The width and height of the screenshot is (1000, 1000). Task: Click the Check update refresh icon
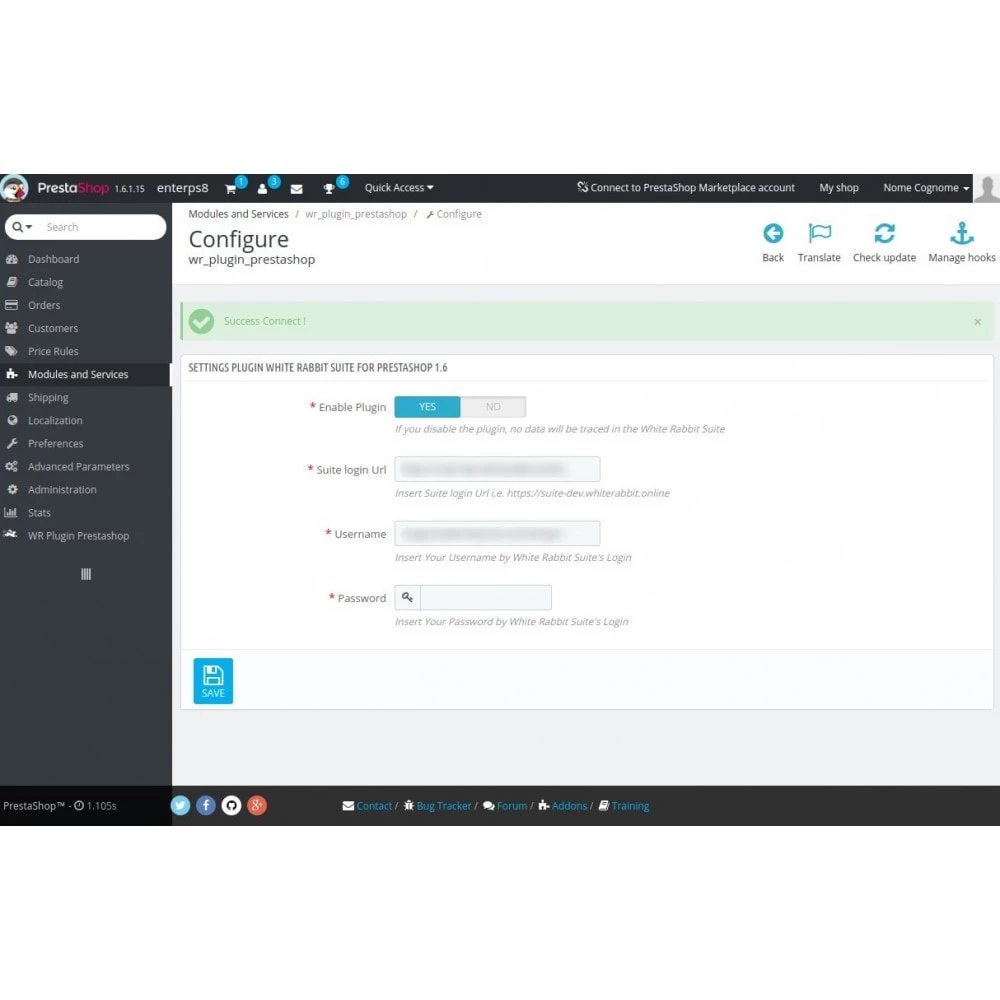pos(884,233)
